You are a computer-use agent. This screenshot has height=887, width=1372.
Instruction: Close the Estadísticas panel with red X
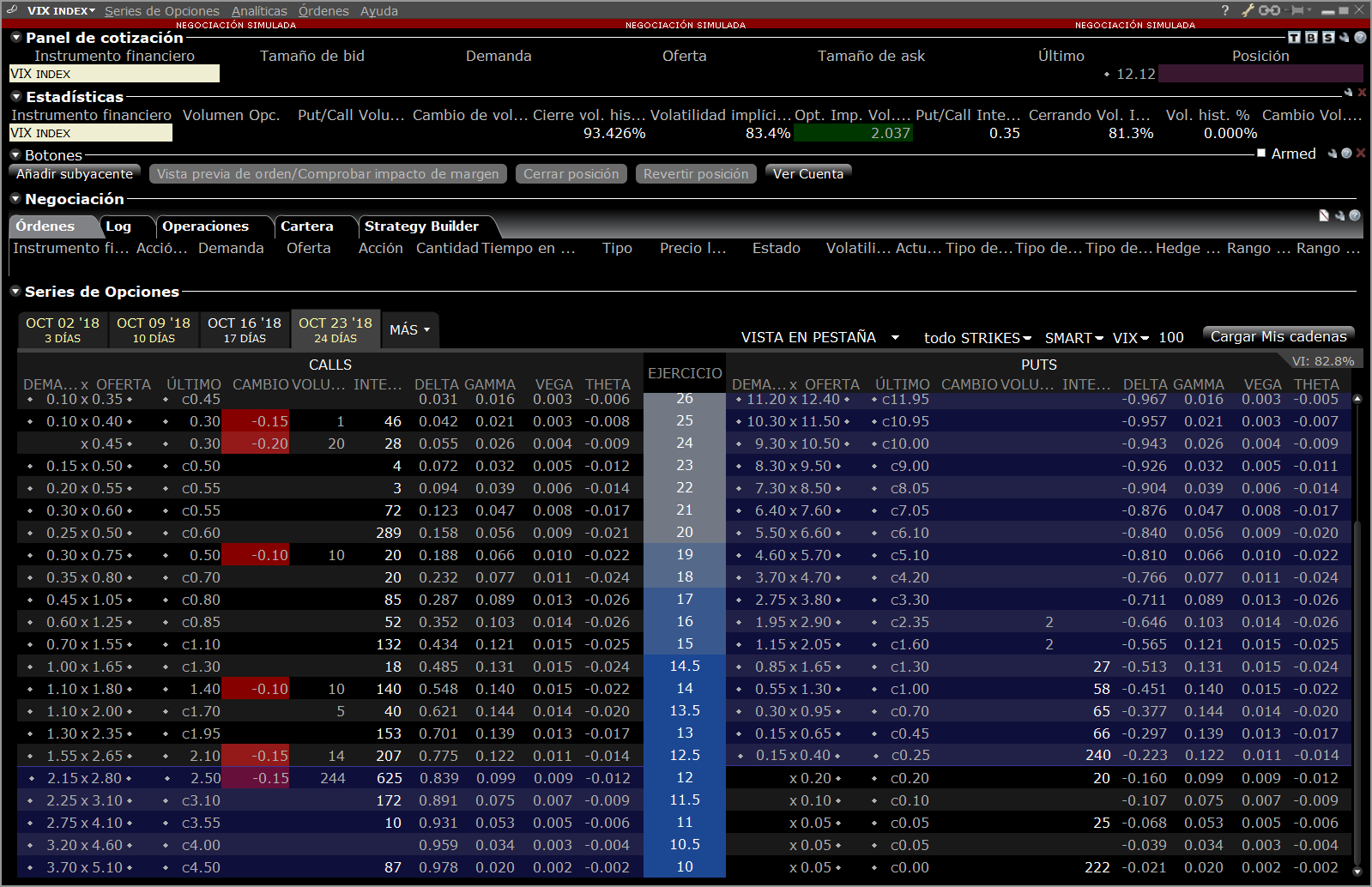(x=1362, y=92)
